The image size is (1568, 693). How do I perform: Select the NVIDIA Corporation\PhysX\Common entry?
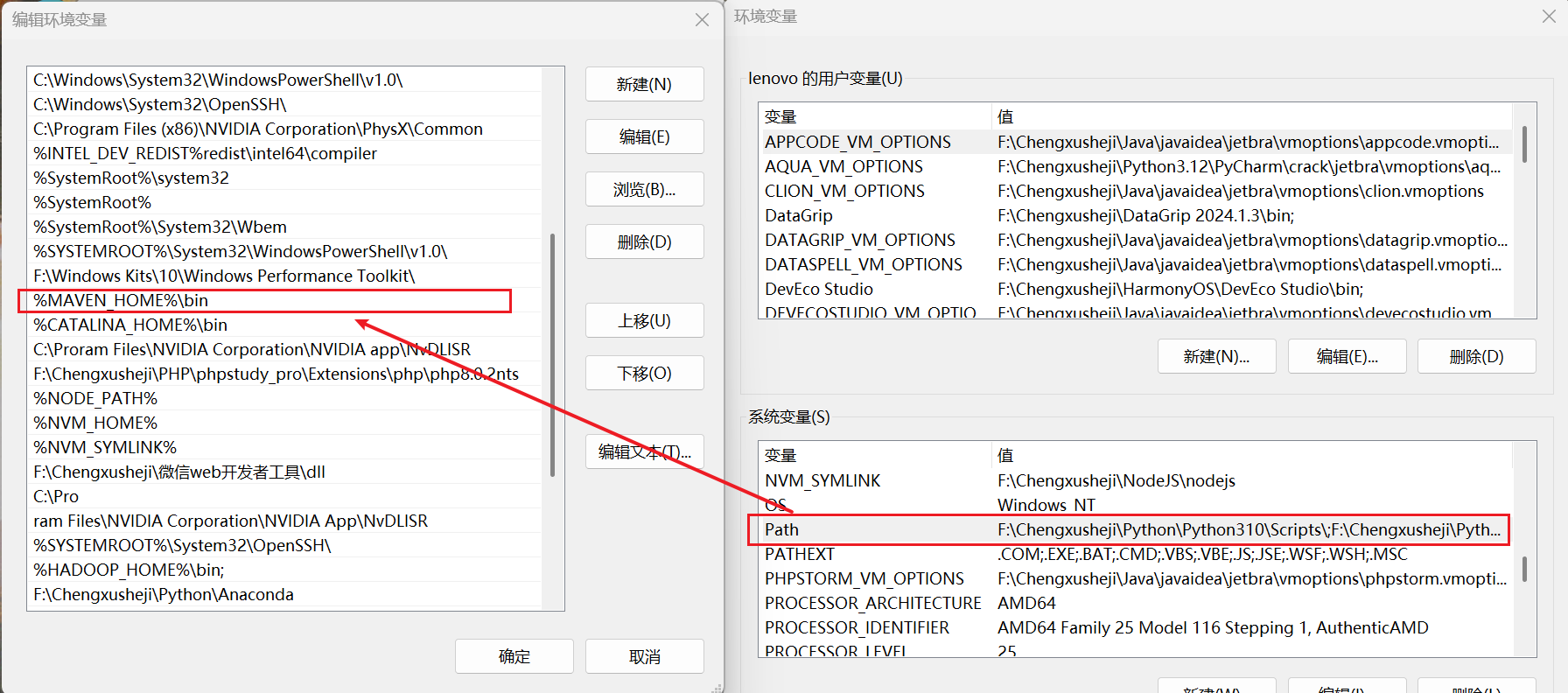tap(284, 129)
